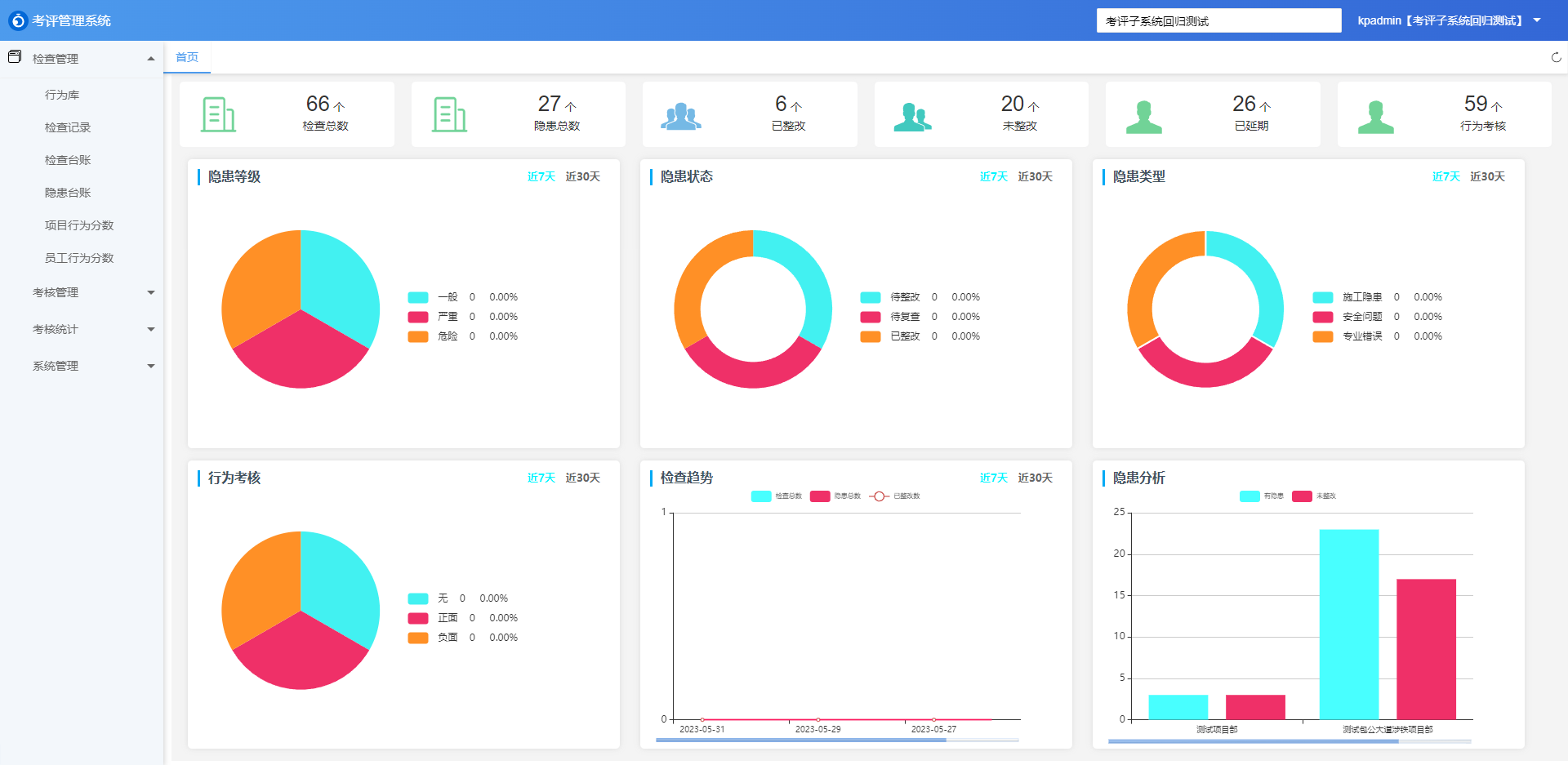This screenshot has height=765, width=1568.
Task: Toggle 隐患总数 series in 检查趋势 legend
Action: [x=835, y=496]
